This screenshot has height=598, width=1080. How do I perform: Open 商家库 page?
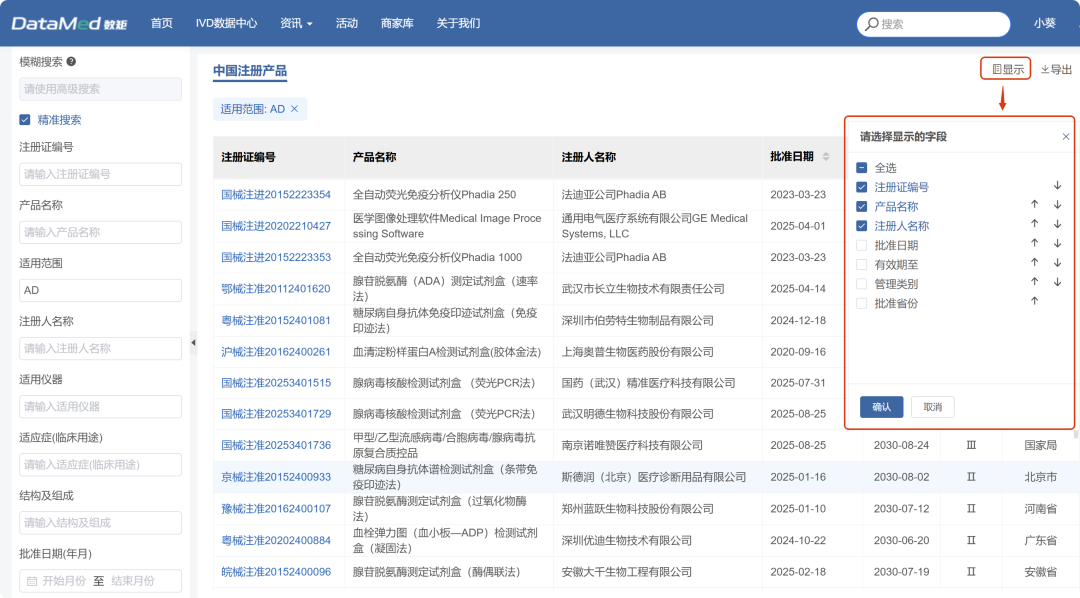[397, 23]
